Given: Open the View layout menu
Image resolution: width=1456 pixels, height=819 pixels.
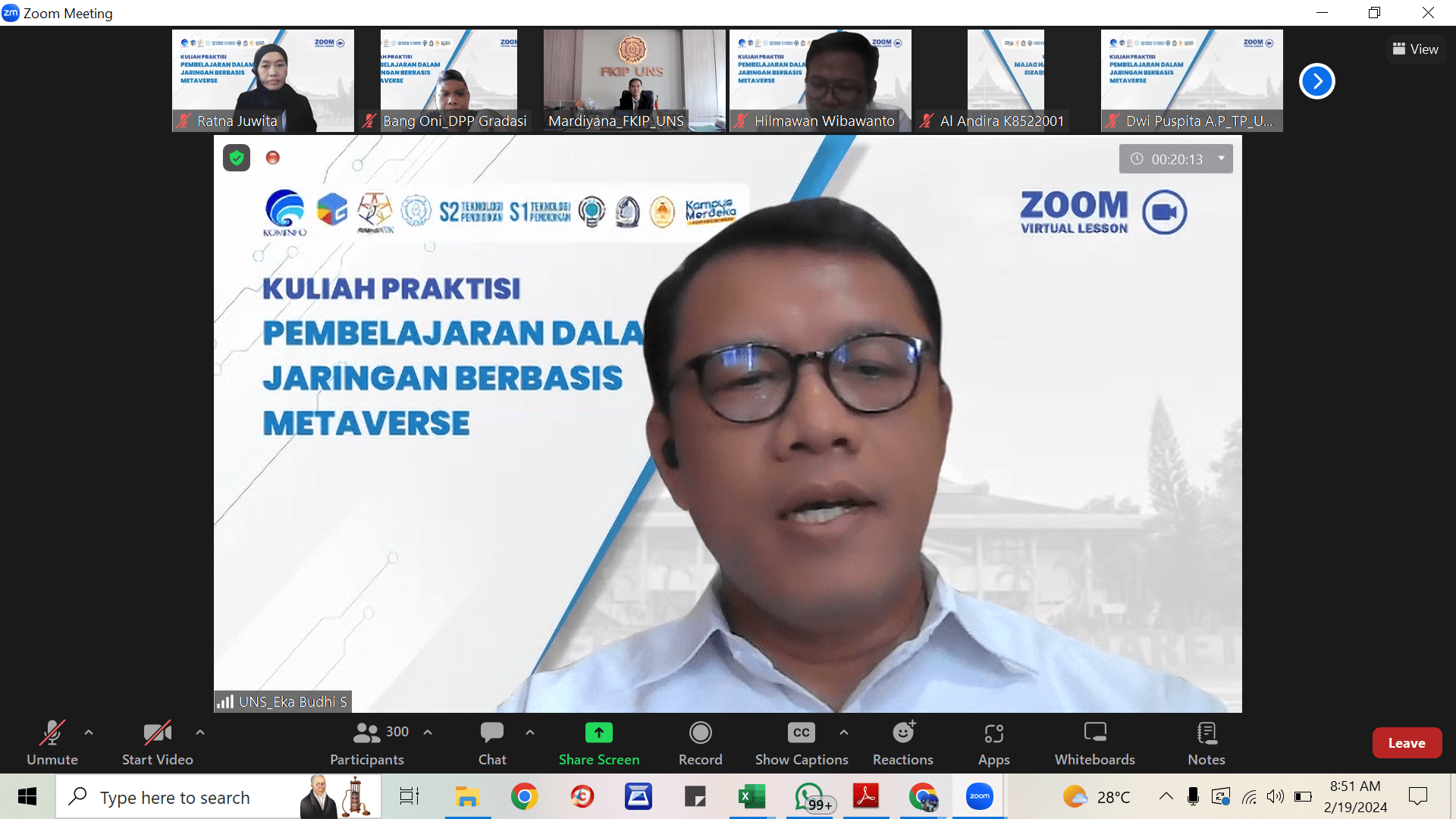Looking at the screenshot, I should (1415, 49).
